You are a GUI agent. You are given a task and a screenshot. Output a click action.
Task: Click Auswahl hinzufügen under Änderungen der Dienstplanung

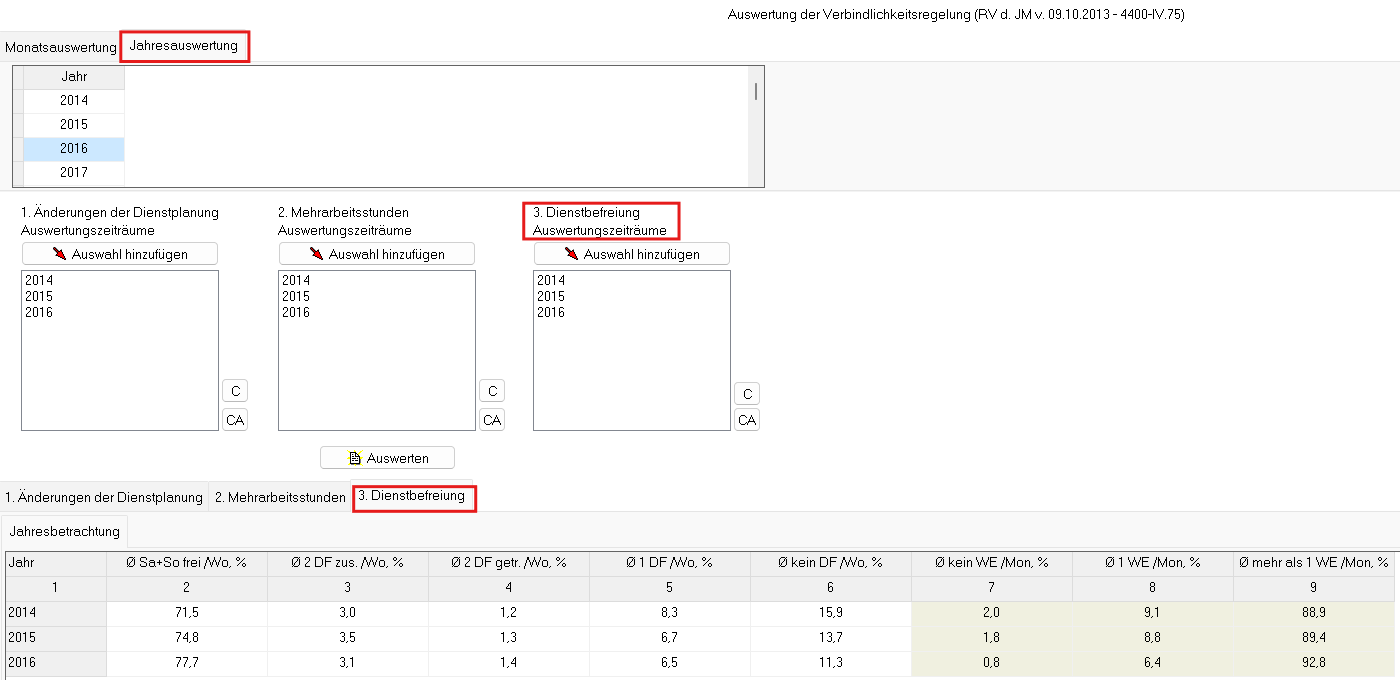coord(120,254)
